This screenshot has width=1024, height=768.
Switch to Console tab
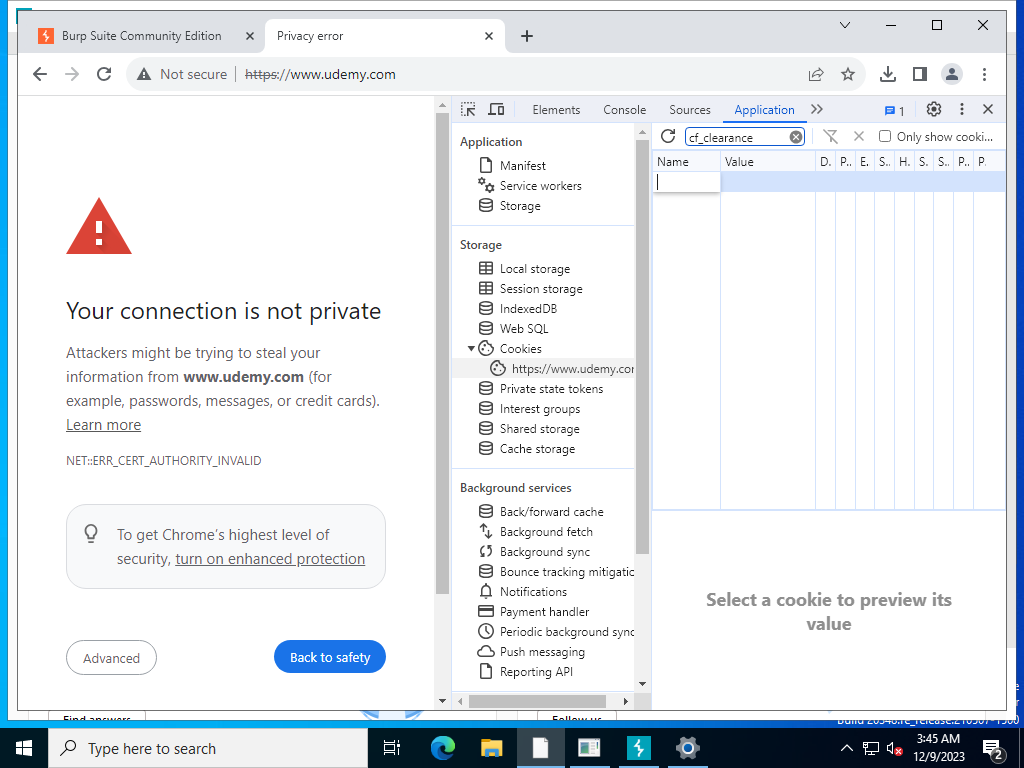point(624,110)
